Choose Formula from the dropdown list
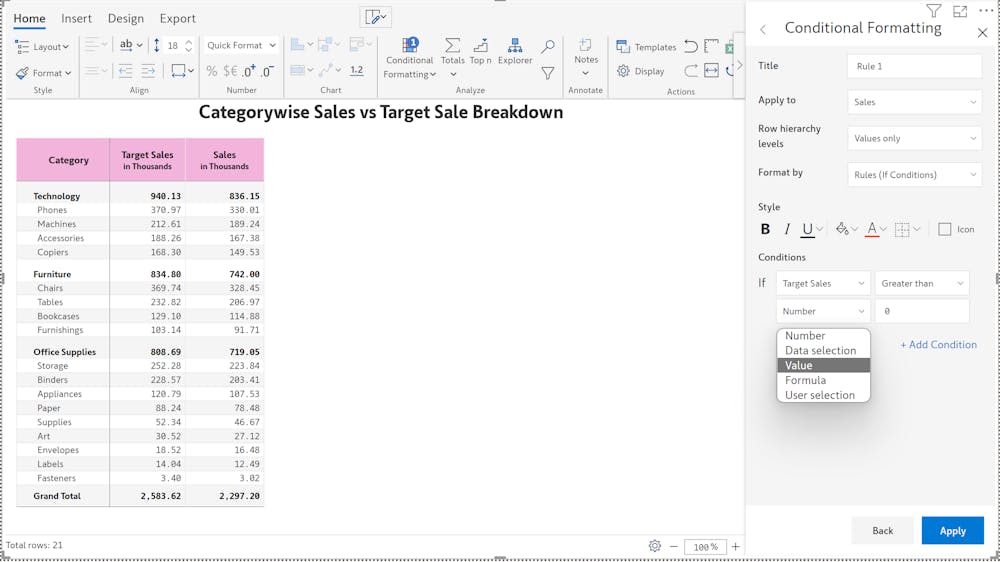The width and height of the screenshot is (1000, 562). click(x=823, y=380)
